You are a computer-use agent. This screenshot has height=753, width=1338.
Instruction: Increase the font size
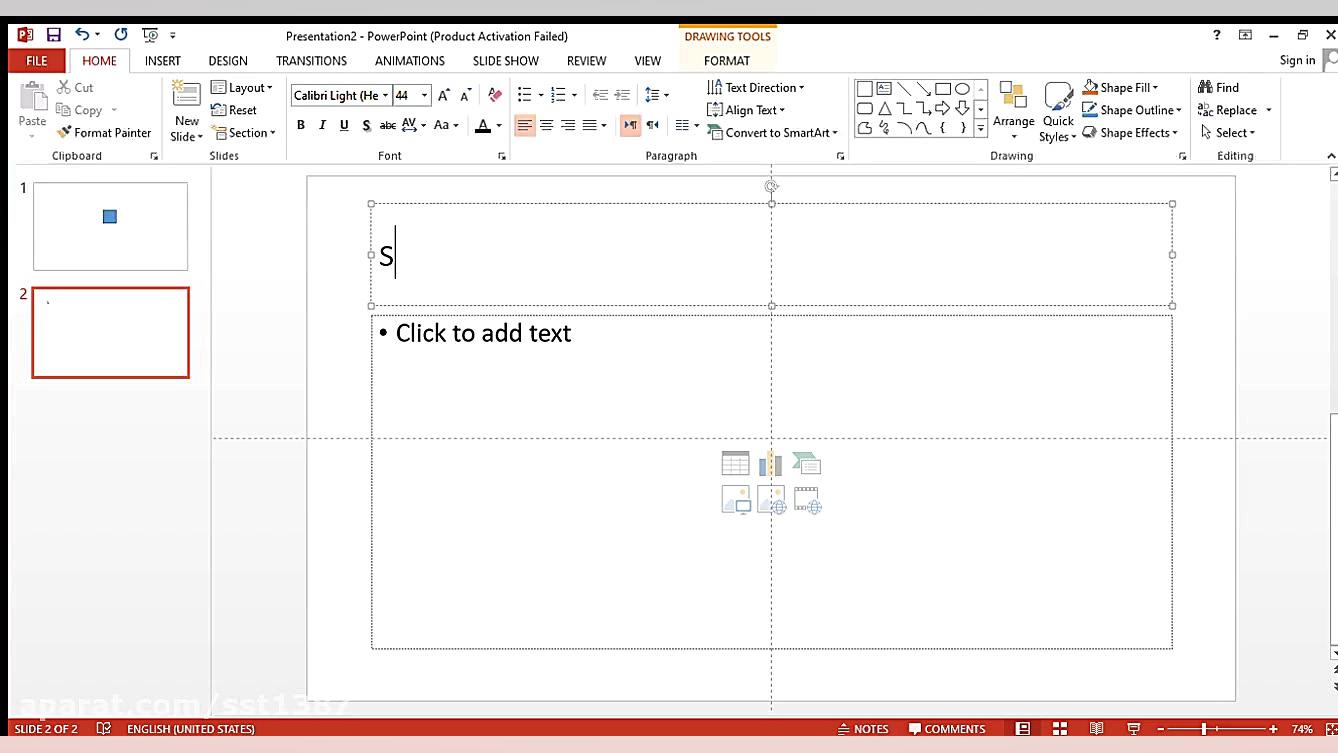tap(444, 95)
